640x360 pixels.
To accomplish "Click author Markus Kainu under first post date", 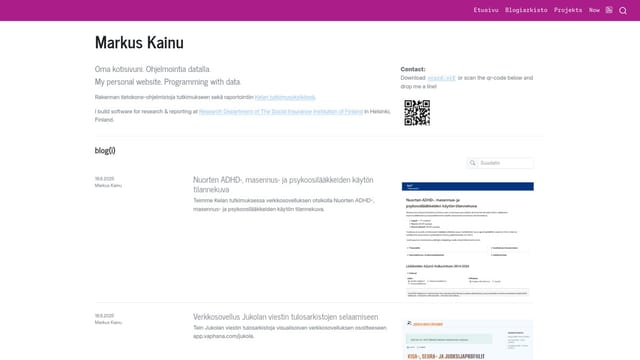I will pyautogui.click(x=108, y=185).
